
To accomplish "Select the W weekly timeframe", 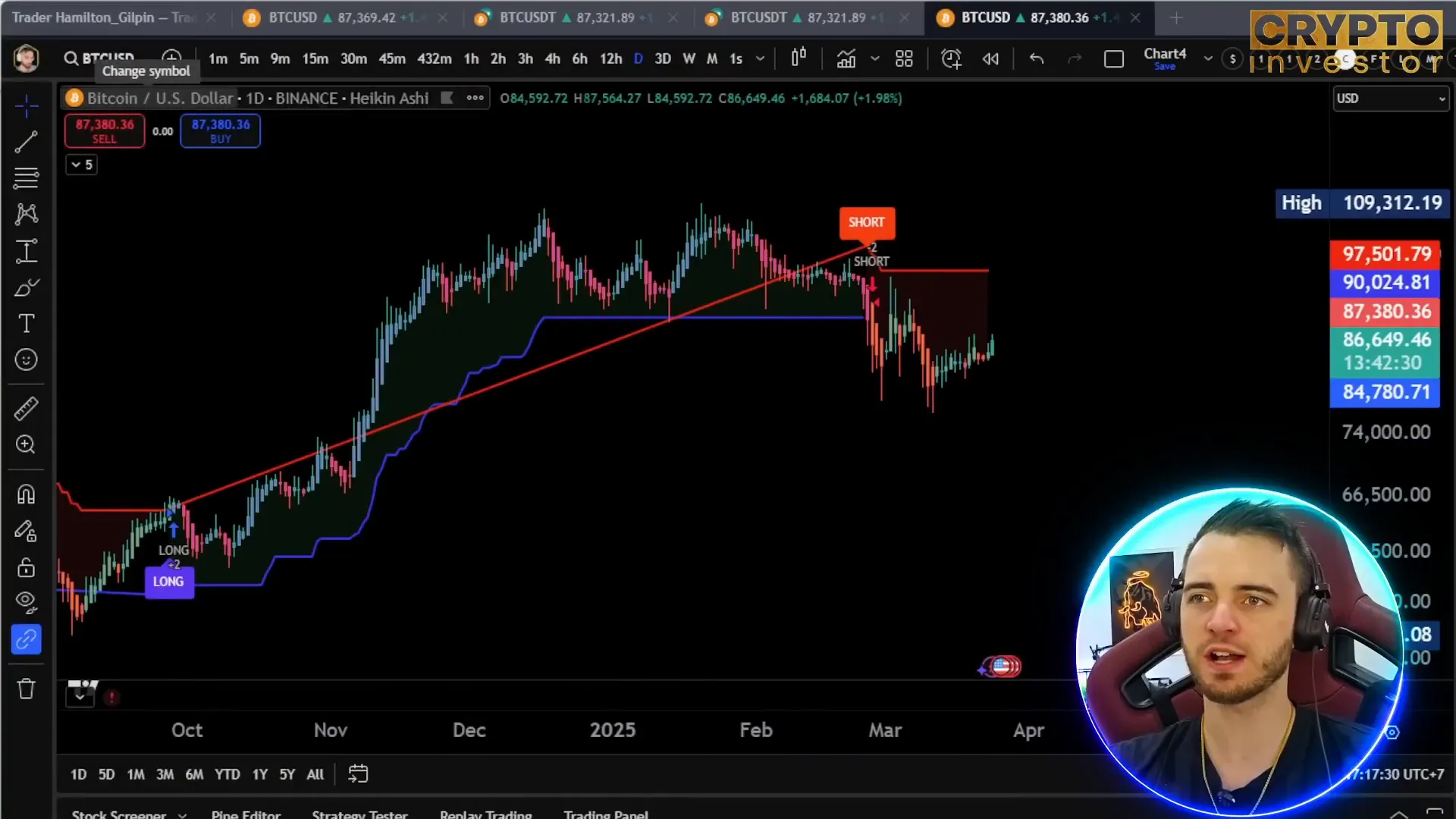I will [689, 58].
